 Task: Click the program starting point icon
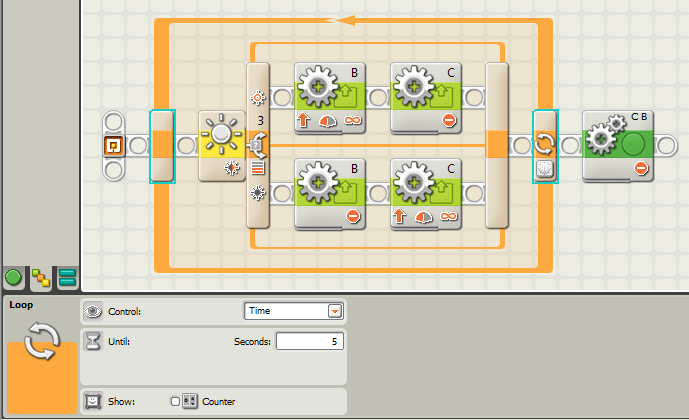[114, 146]
